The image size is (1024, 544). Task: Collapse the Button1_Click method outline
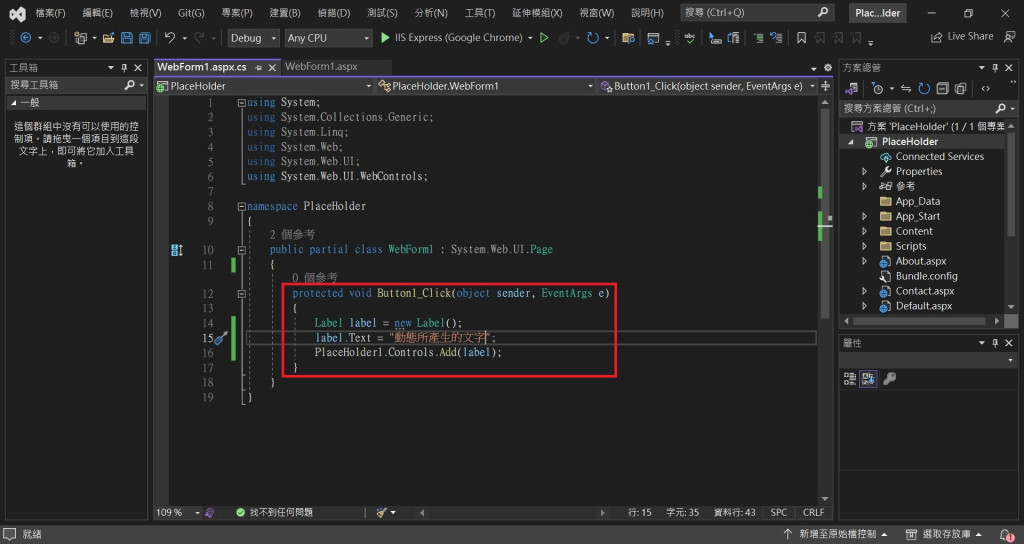point(243,294)
